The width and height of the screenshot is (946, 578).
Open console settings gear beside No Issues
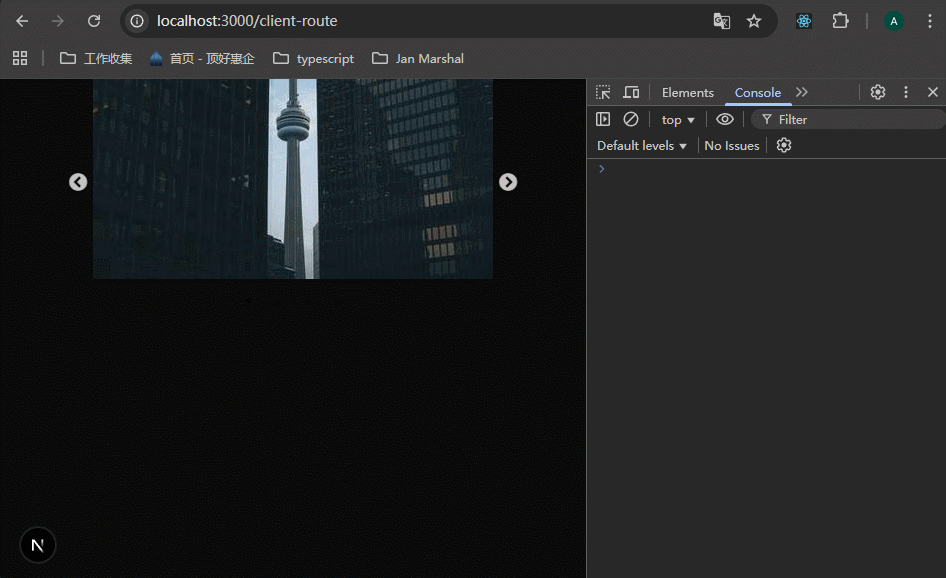pyautogui.click(x=784, y=145)
